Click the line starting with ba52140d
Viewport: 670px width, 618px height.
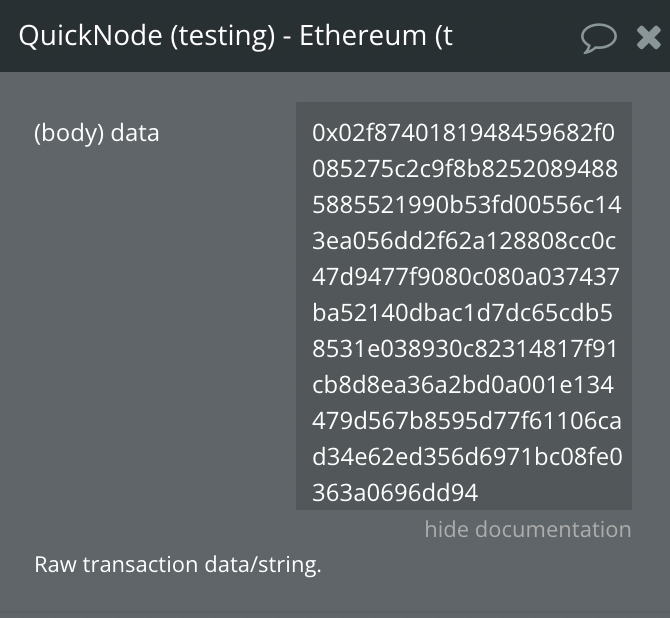tap(462, 312)
